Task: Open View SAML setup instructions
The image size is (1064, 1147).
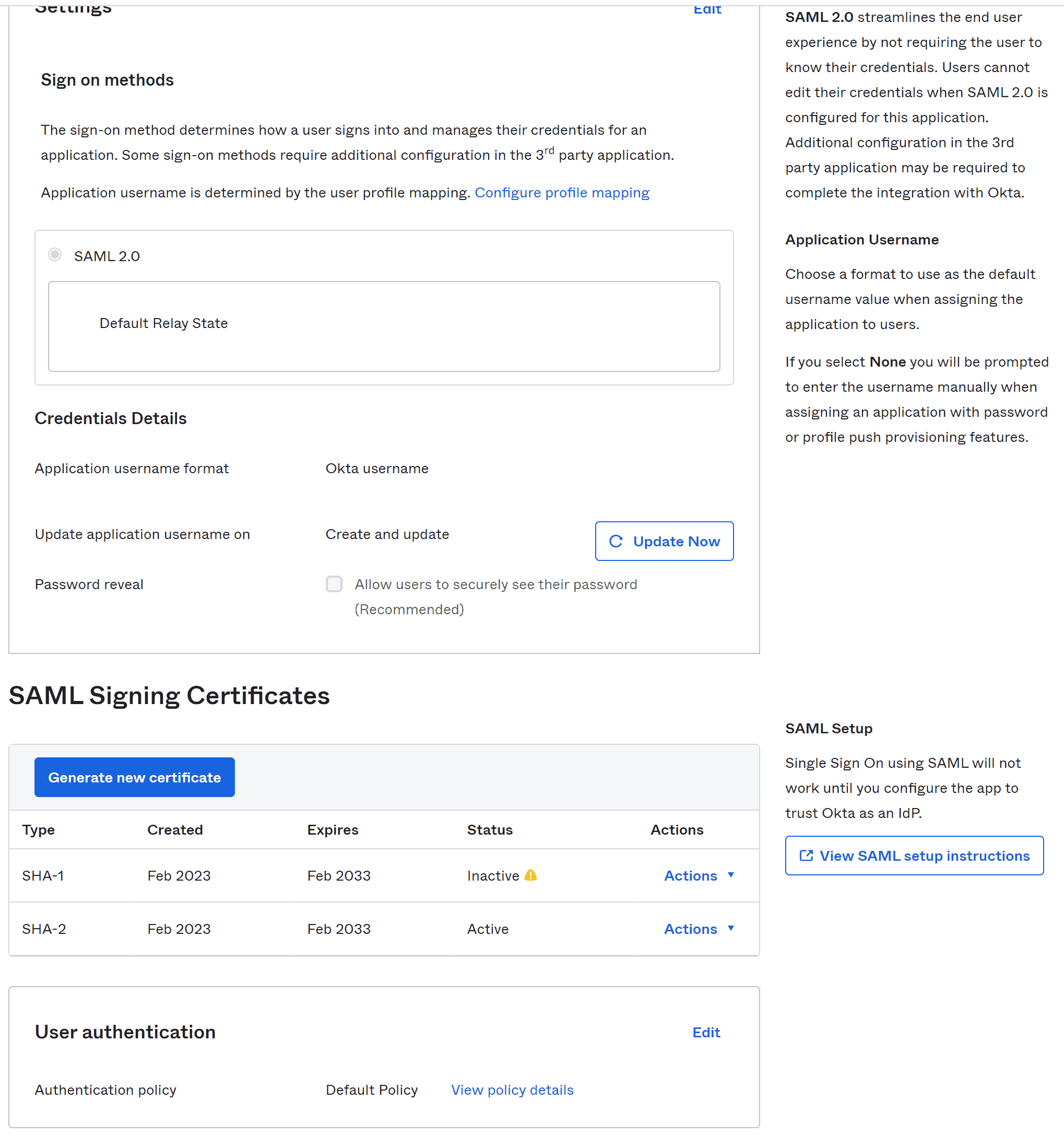Action: 914,856
